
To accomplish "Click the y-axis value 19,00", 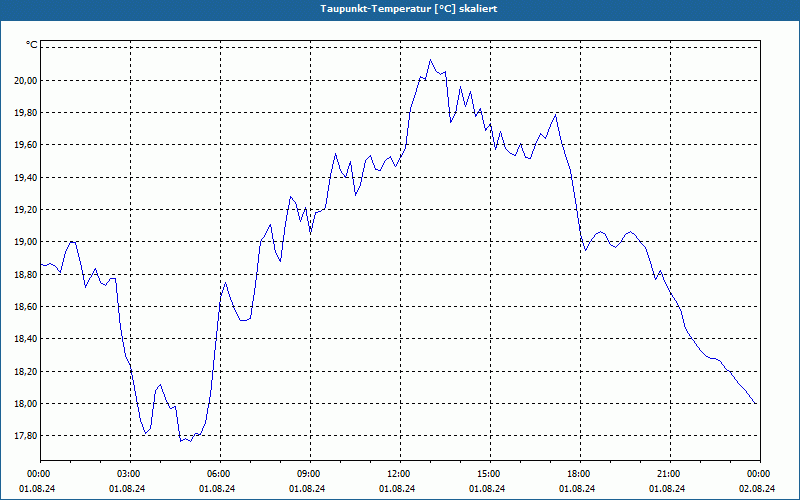I will click(25, 242).
